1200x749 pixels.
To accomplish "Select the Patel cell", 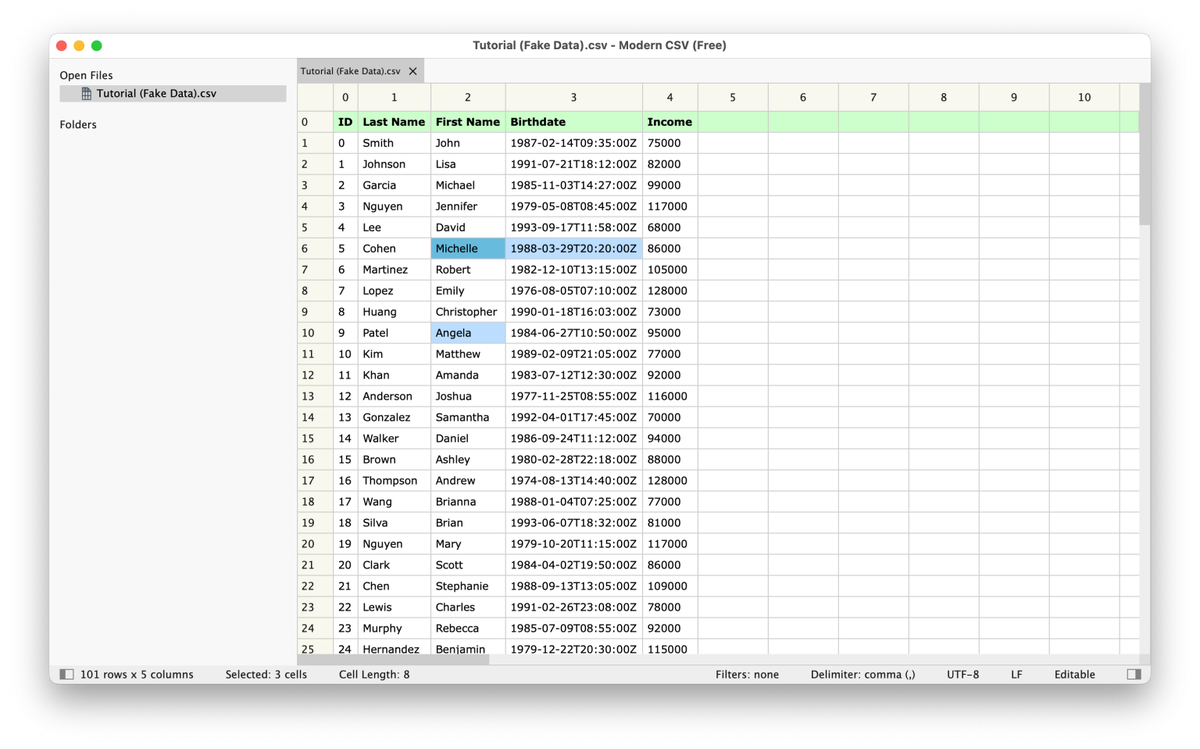I will pyautogui.click(x=394, y=333).
